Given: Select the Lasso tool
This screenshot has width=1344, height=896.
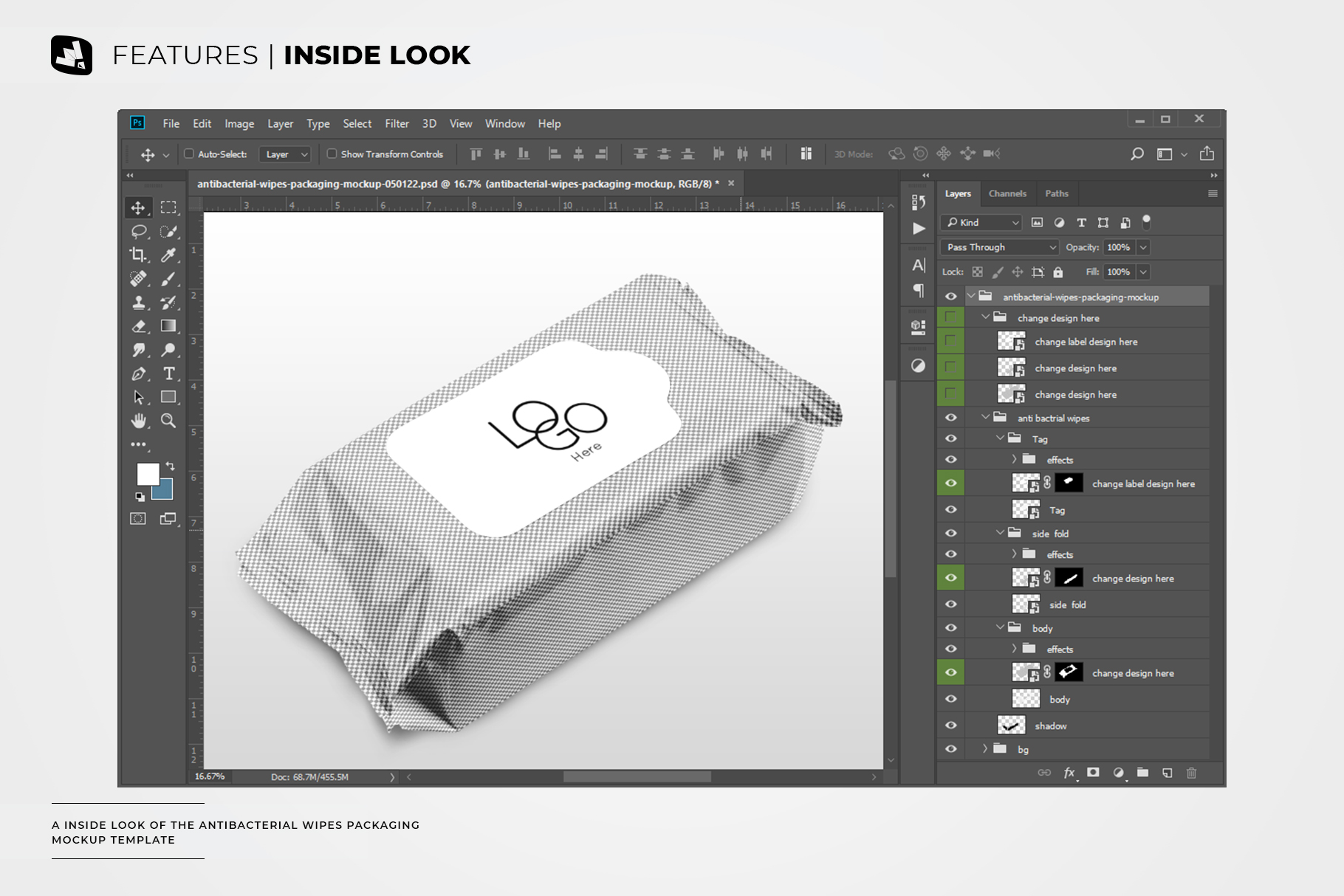Looking at the screenshot, I should click(x=138, y=232).
